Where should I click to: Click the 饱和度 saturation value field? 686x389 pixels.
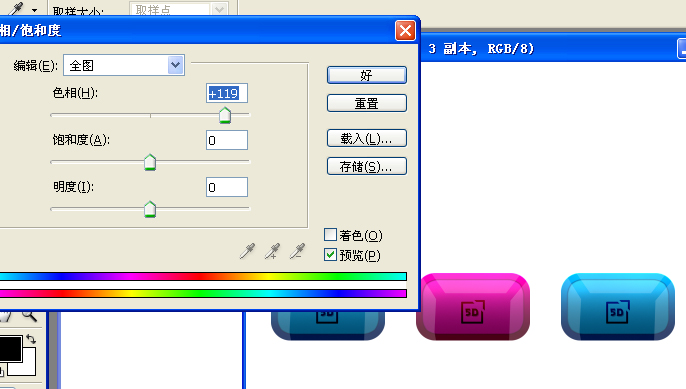point(227,140)
